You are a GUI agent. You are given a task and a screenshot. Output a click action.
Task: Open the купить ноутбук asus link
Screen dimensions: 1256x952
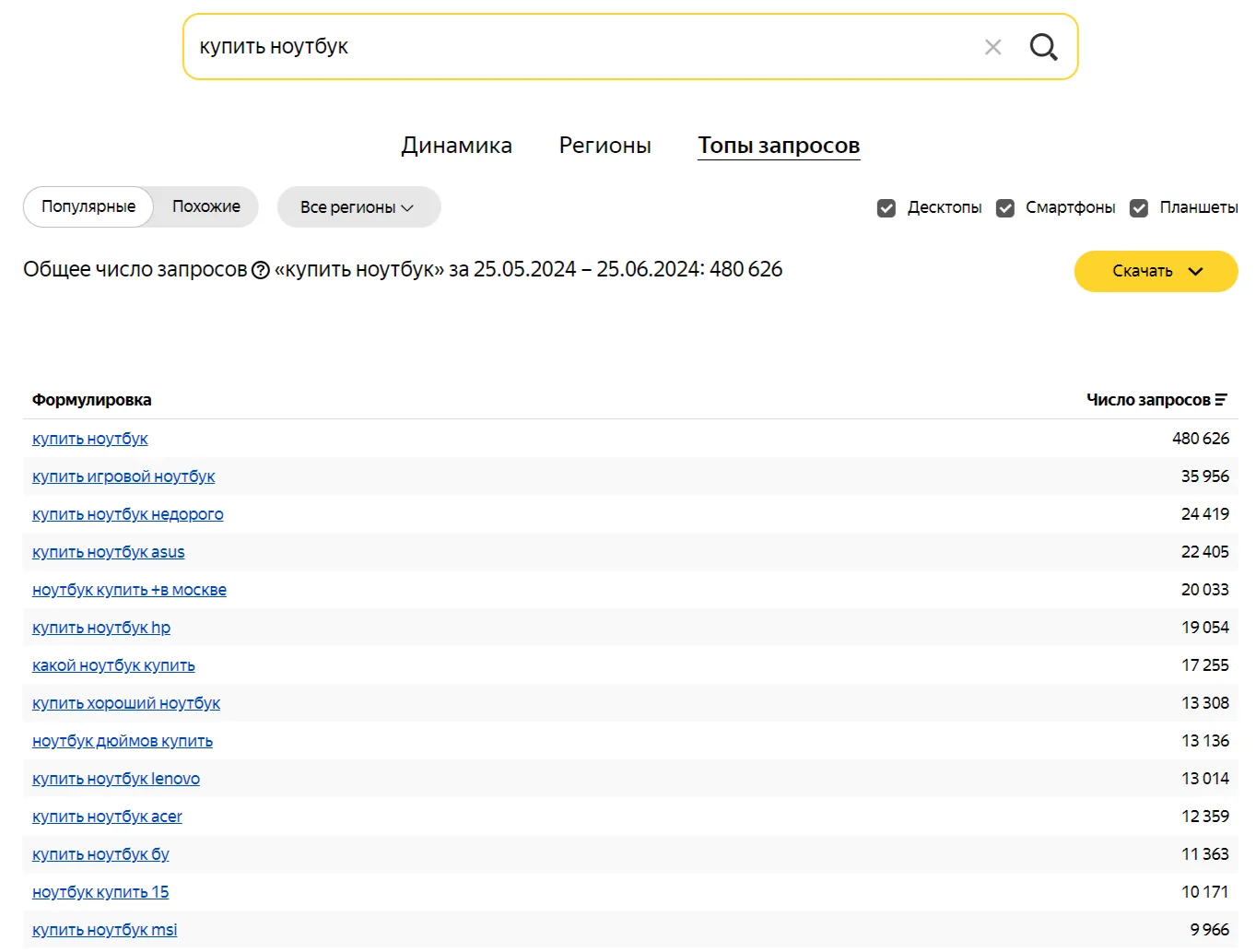coord(109,552)
